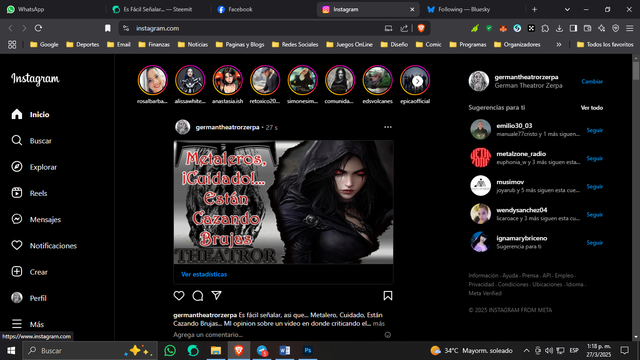Open the Brave main hamburger menu
The width and height of the screenshot is (640, 360).
pos(630,28)
